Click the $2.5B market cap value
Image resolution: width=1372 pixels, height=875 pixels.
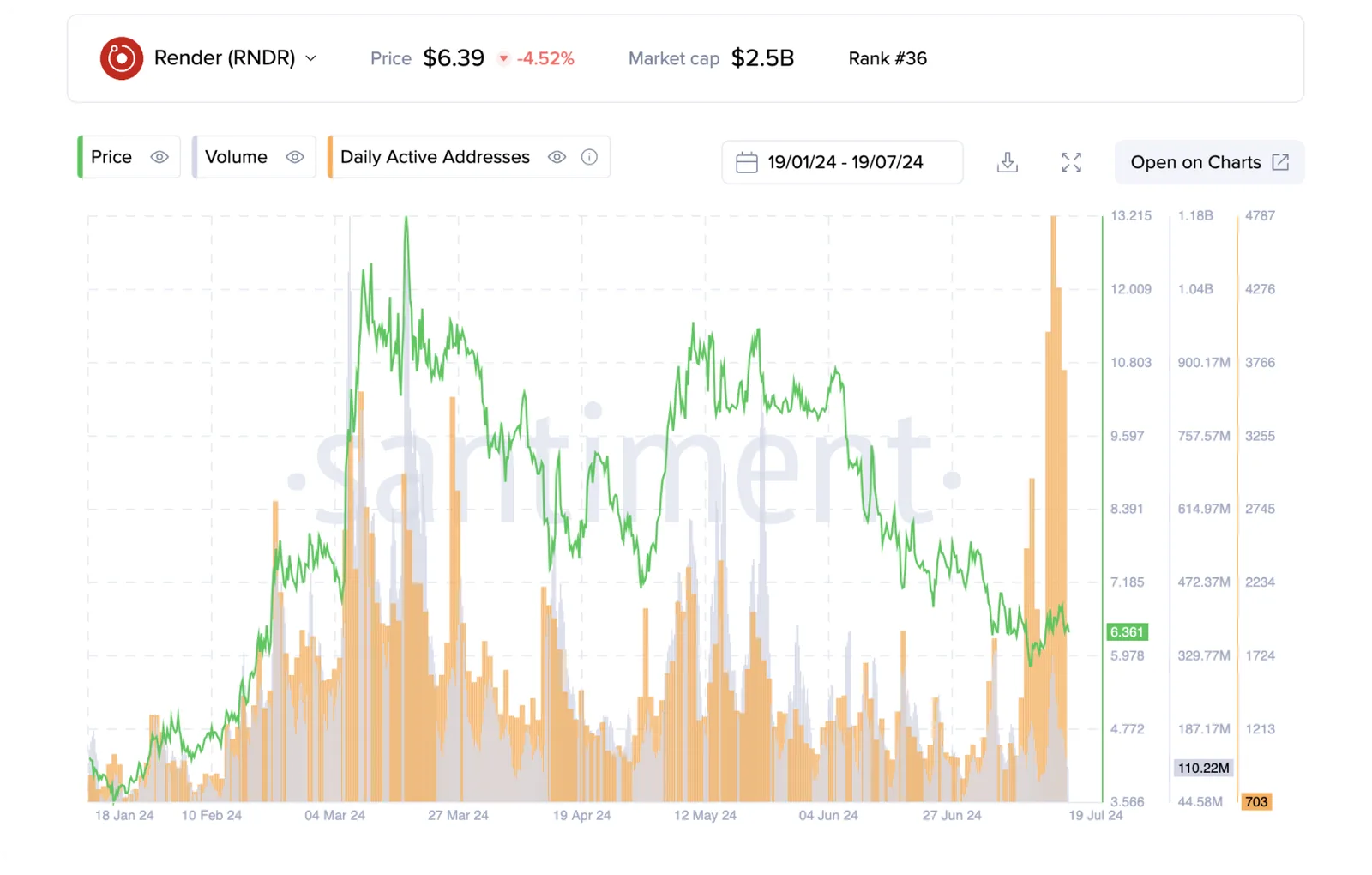coord(762,58)
